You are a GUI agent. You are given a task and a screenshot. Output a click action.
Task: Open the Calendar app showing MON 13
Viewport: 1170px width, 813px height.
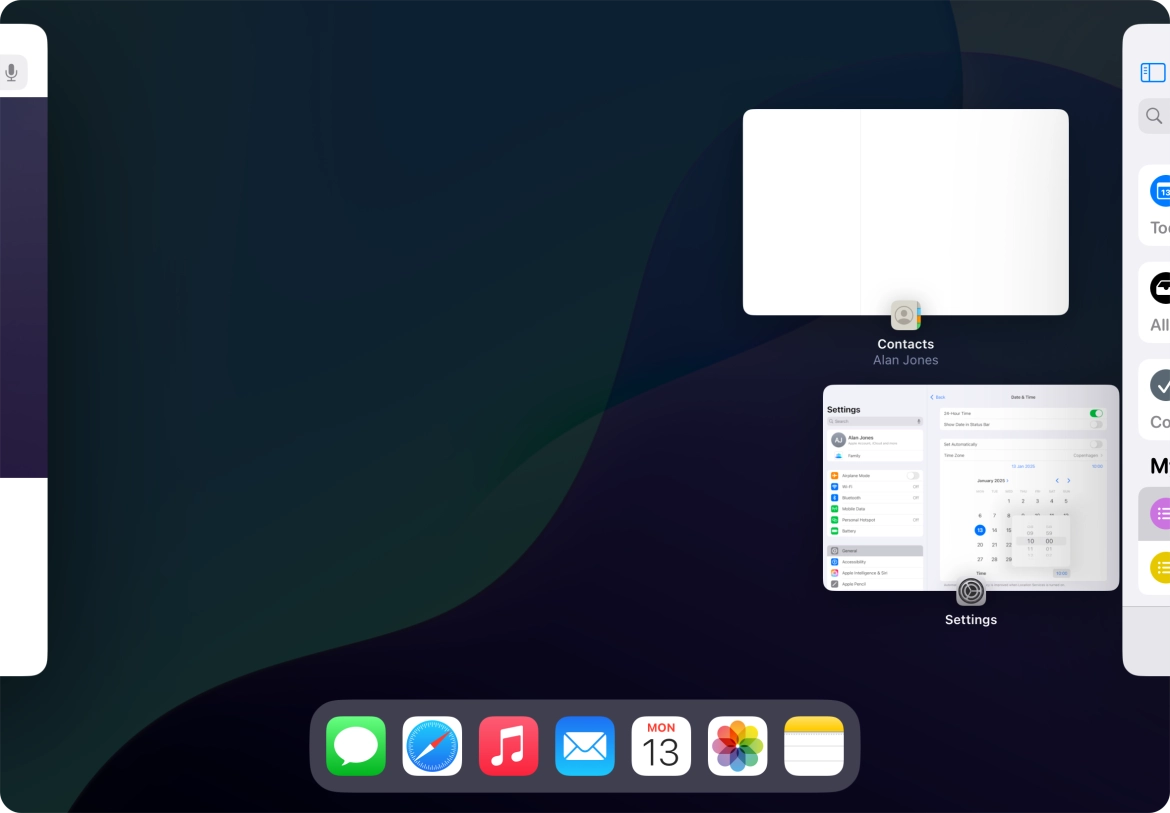661,745
